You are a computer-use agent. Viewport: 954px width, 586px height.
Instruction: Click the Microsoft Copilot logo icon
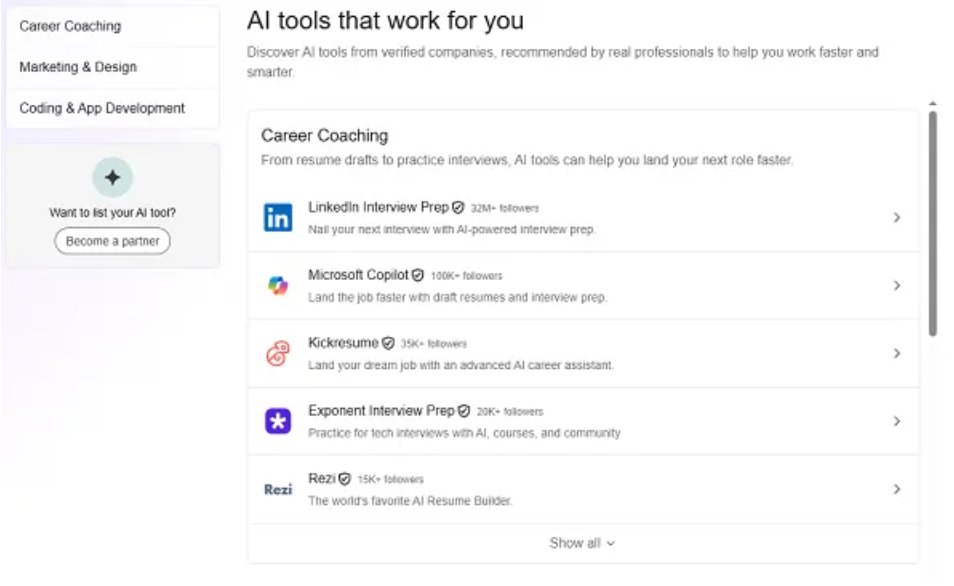278,285
